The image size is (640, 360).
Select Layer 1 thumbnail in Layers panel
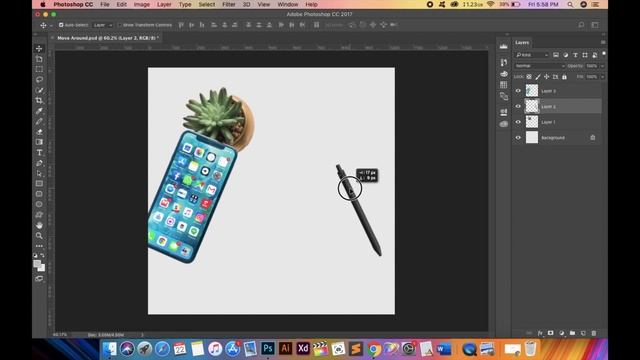pyautogui.click(x=532, y=122)
